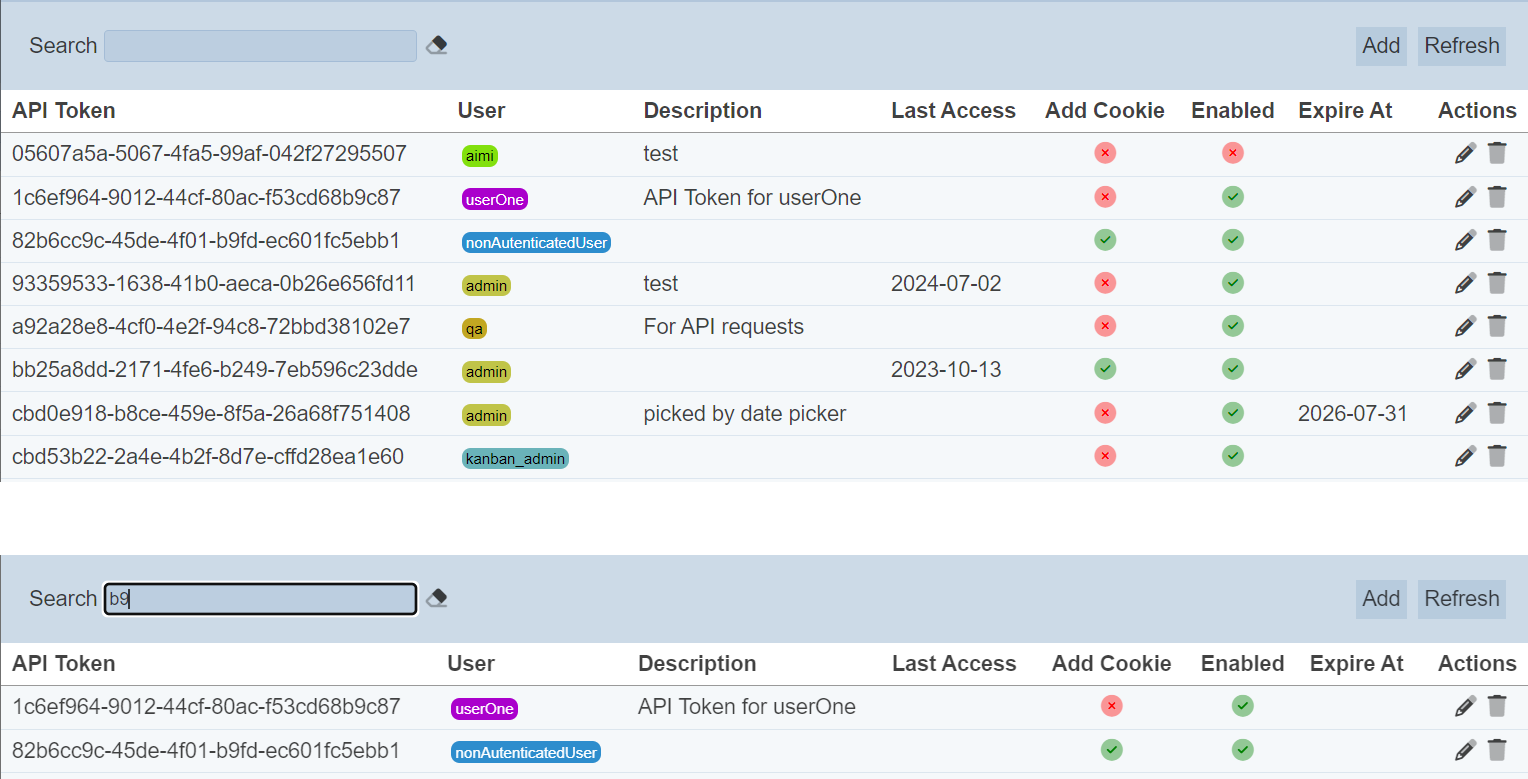
Task: Delete the 'picked by date picker' token
Action: tap(1497, 413)
